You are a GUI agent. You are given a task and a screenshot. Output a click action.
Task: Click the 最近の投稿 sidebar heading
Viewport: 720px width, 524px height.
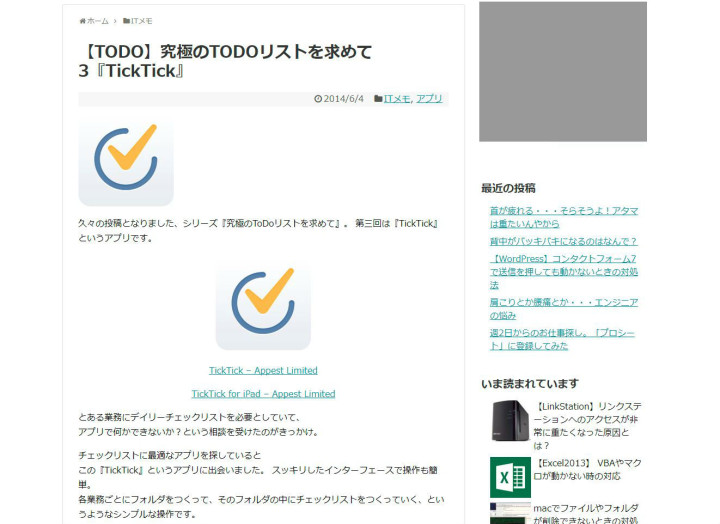[x=508, y=188]
